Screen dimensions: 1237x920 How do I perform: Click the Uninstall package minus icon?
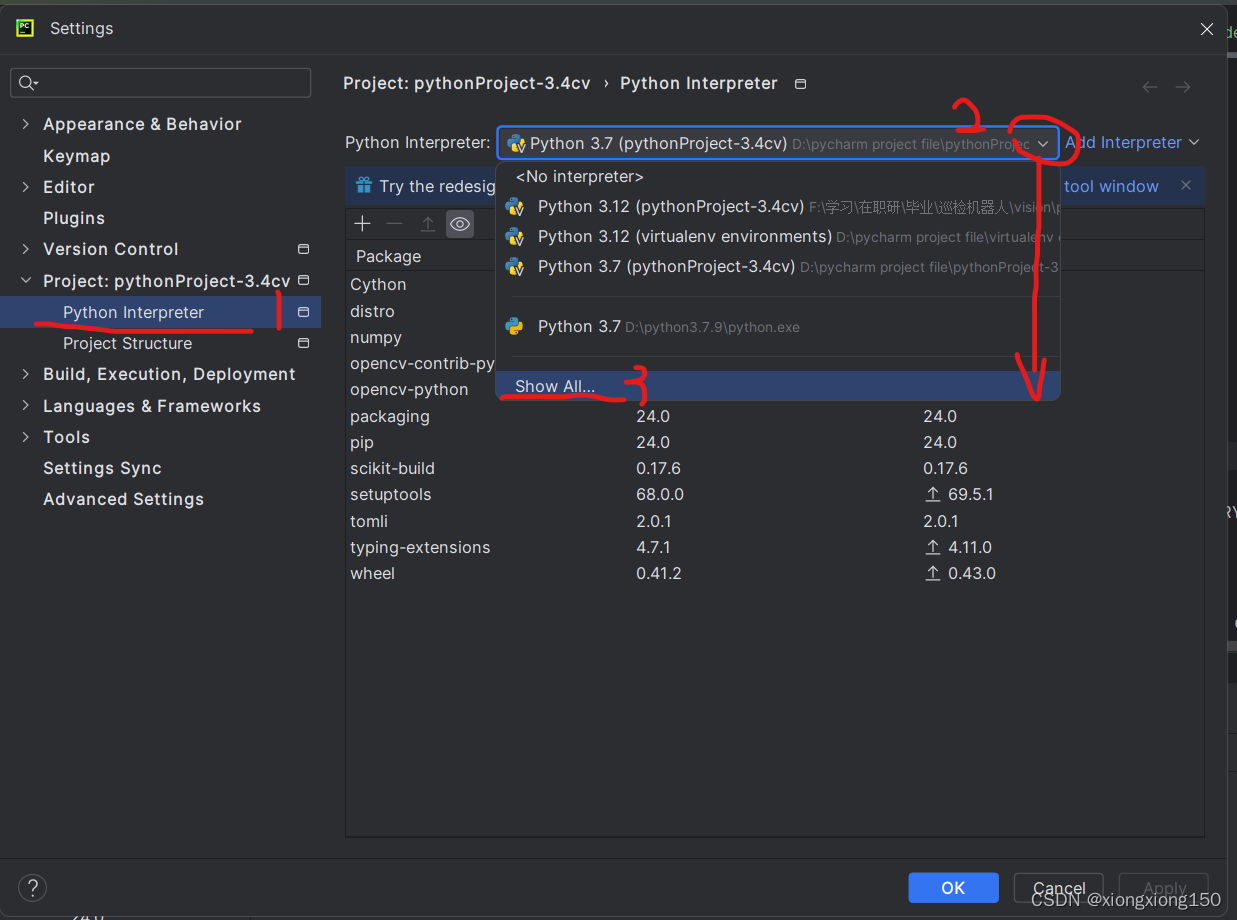click(x=394, y=223)
